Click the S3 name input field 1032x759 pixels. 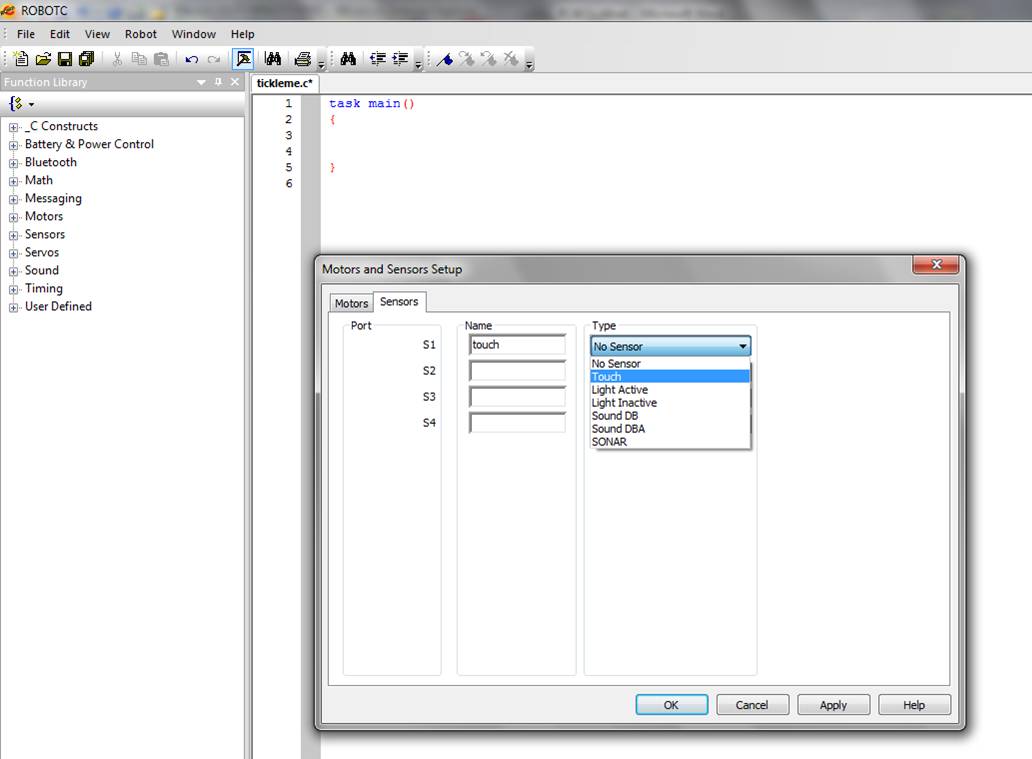(x=517, y=397)
